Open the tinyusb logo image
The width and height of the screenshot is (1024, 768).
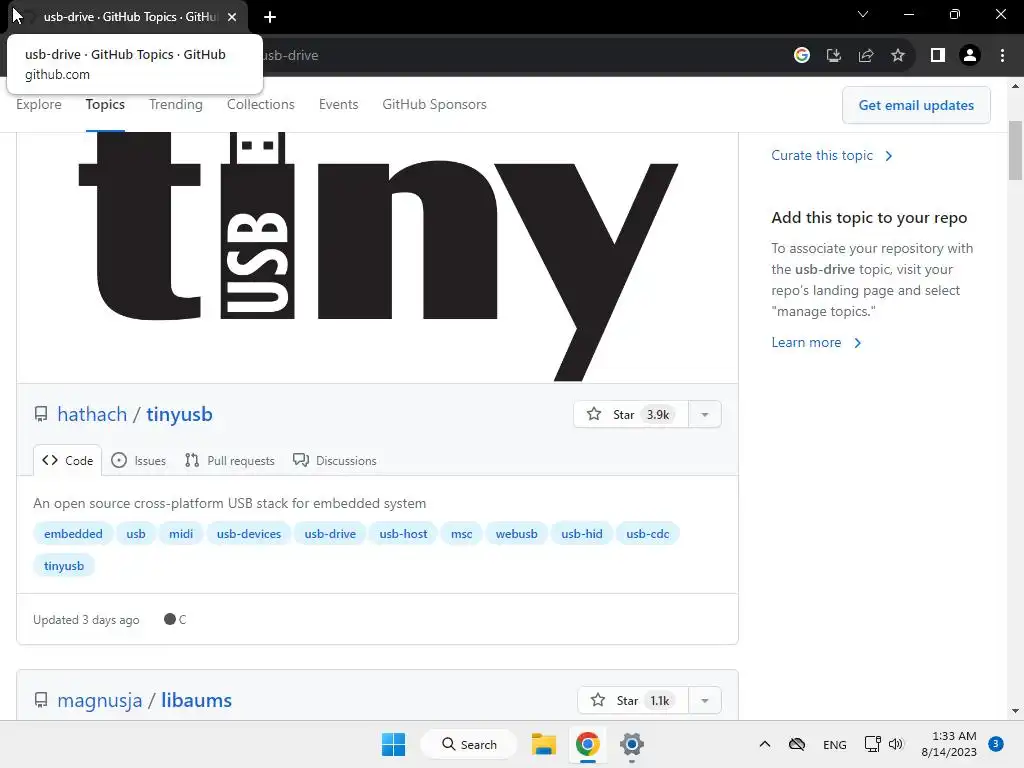(377, 257)
